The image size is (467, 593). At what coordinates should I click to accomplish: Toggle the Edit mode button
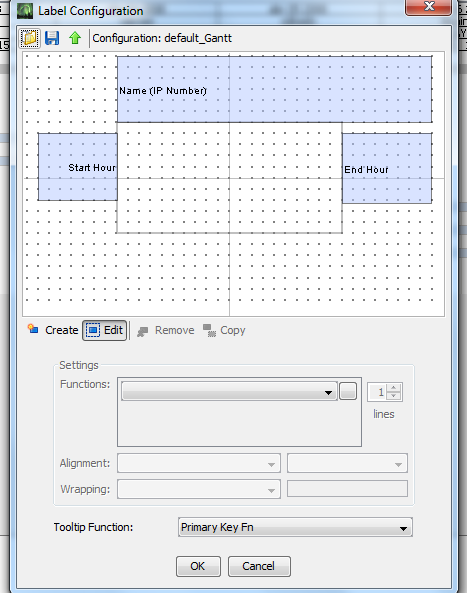pos(105,331)
